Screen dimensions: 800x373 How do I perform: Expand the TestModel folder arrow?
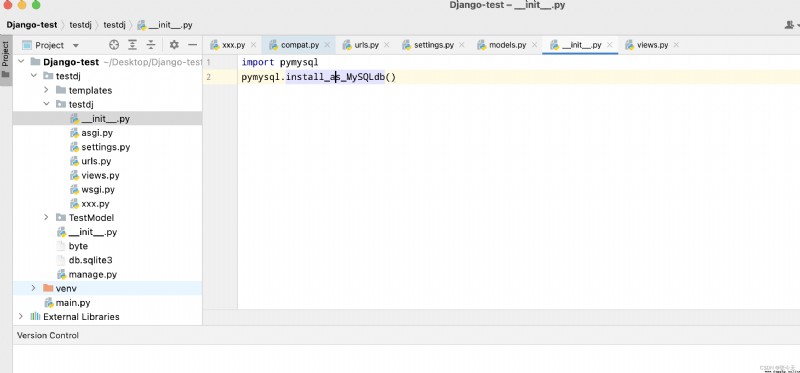pyautogui.click(x=46, y=217)
